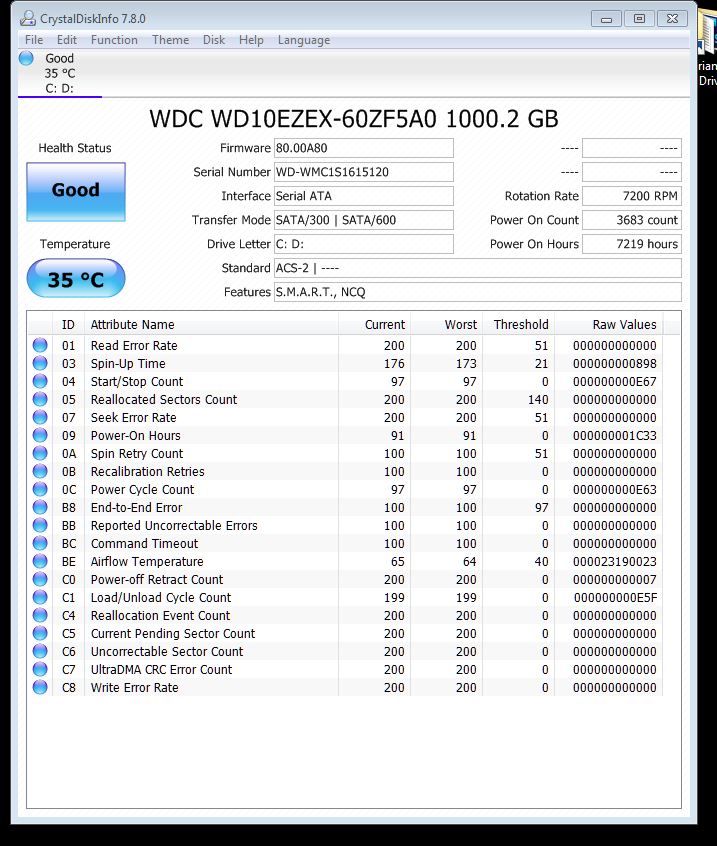Click the Features field S.M.A.R.T., NCQ
This screenshot has height=846, width=717.
477,292
